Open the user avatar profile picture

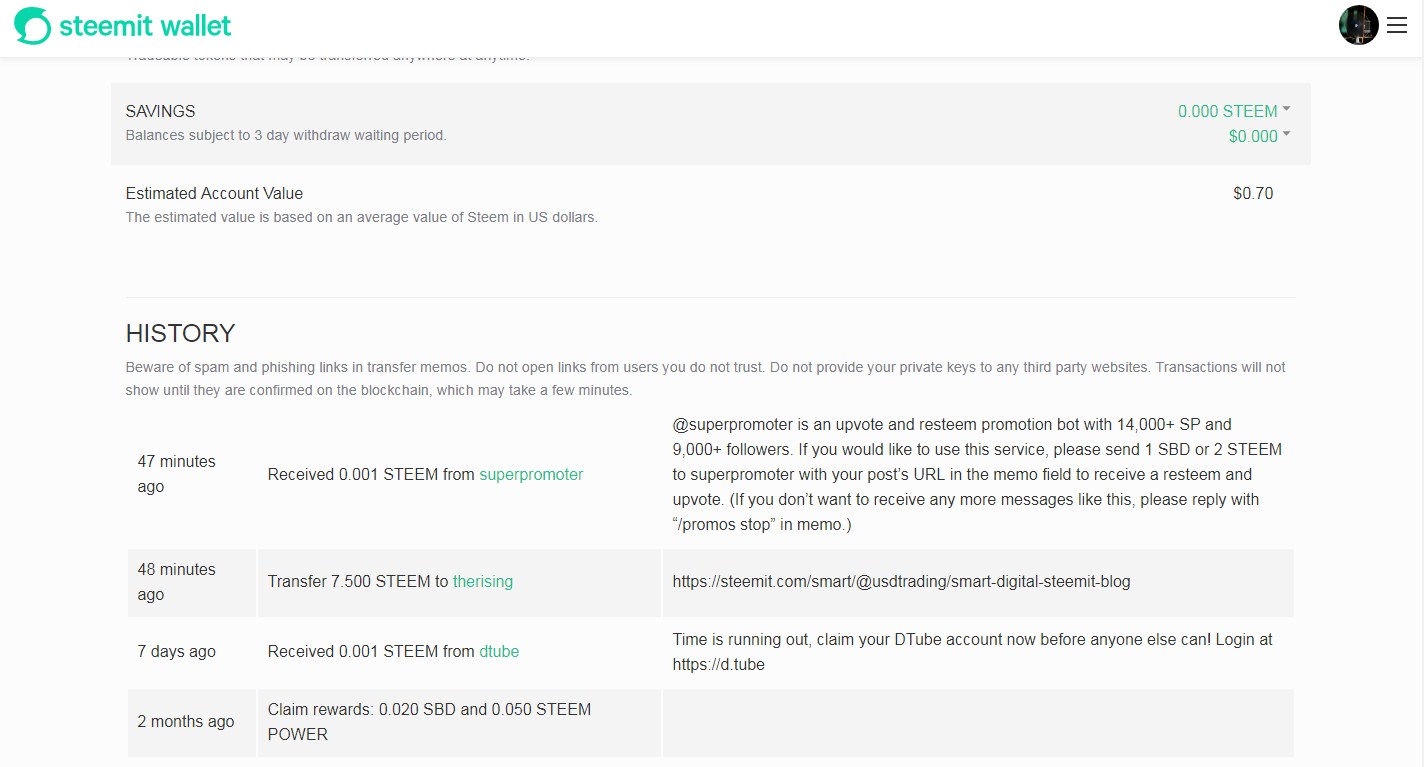click(1359, 25)
